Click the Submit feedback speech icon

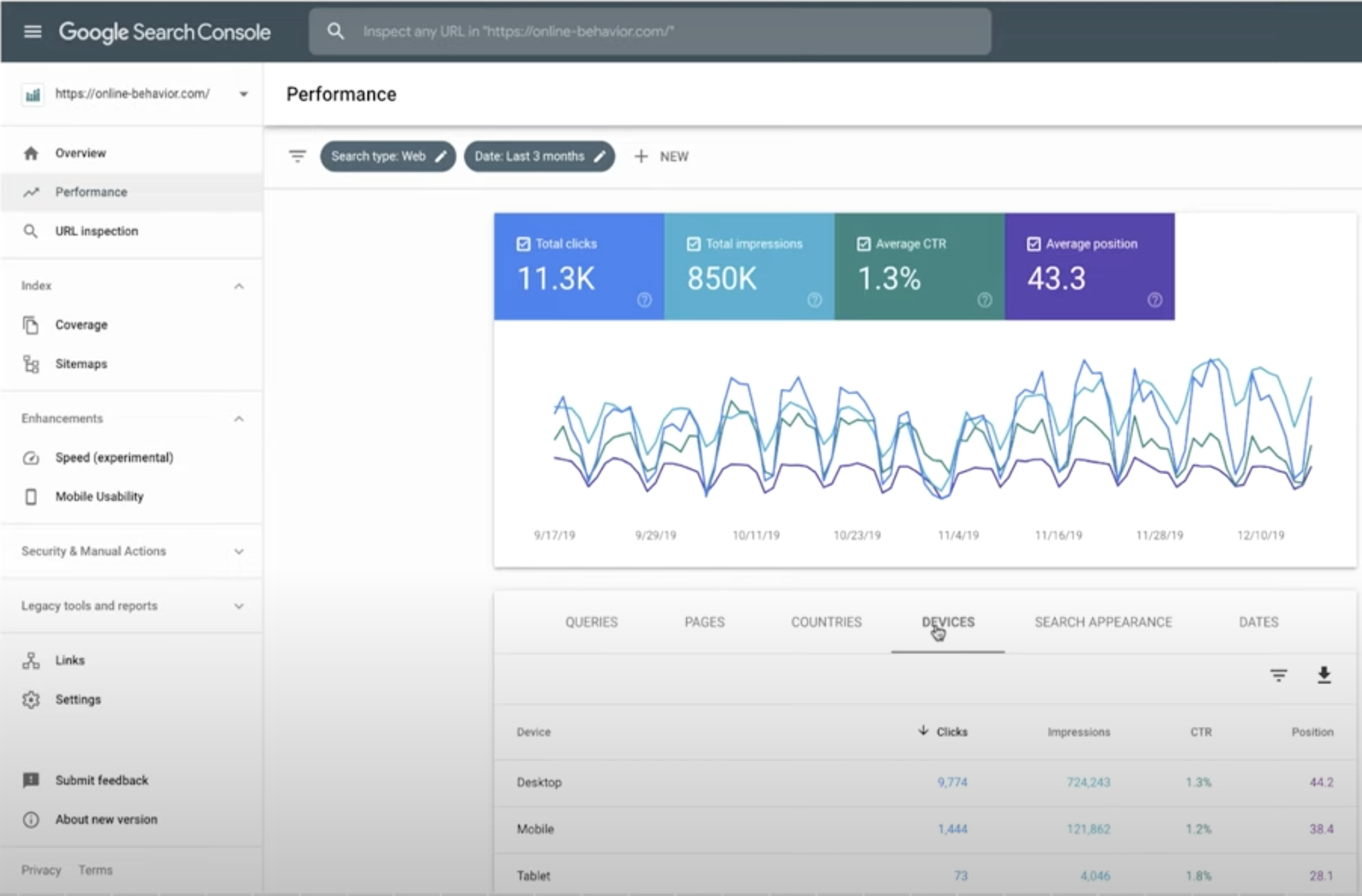(x=31, y=781)
